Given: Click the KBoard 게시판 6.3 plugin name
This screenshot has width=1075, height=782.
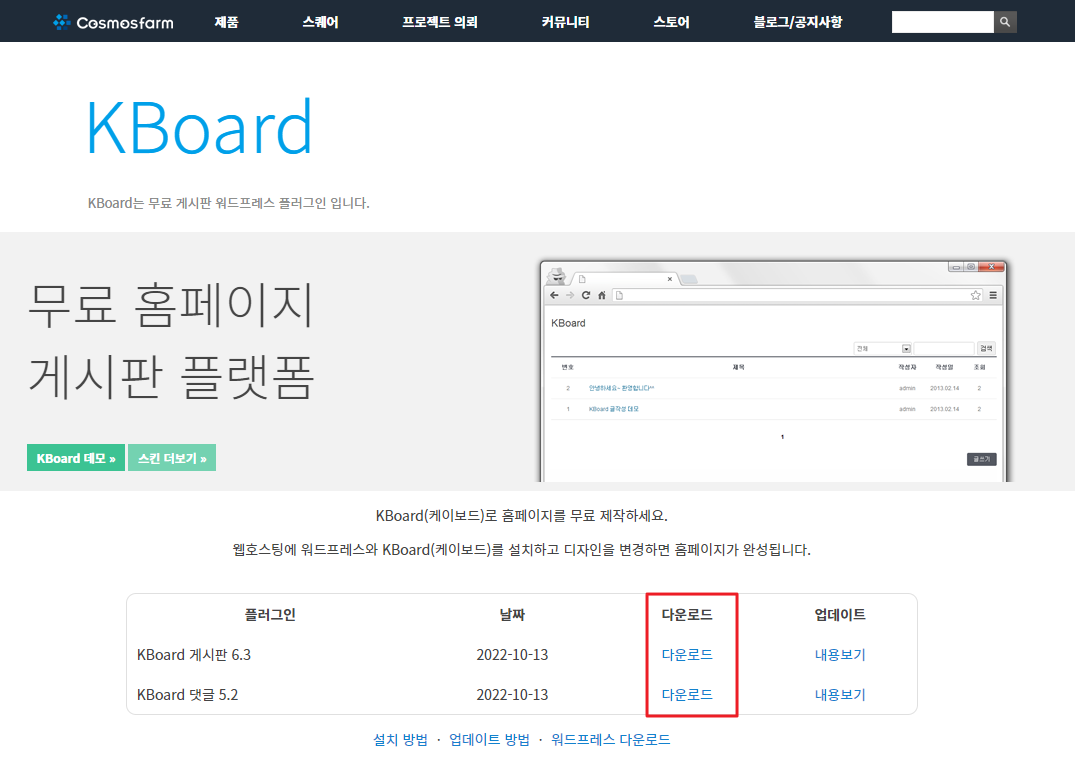Looking at the screenshot, I should click(194, 655).
